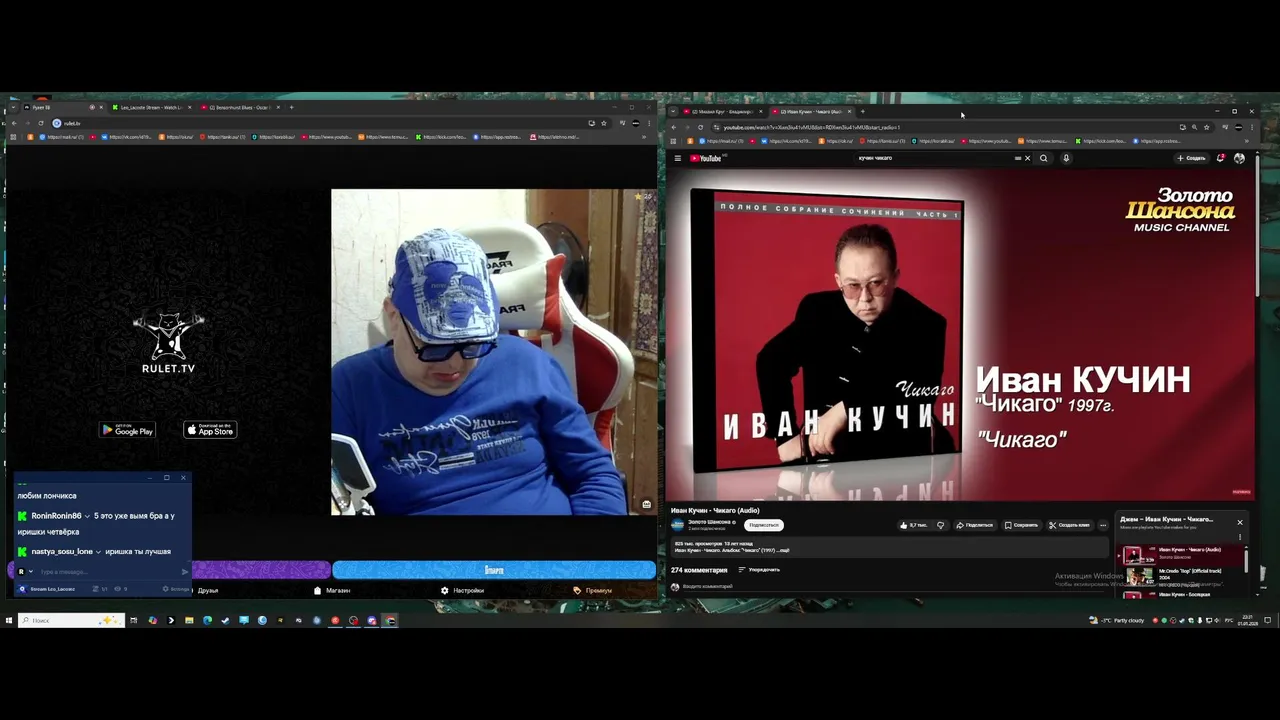Open Премиум premium section

coord(593,590)
